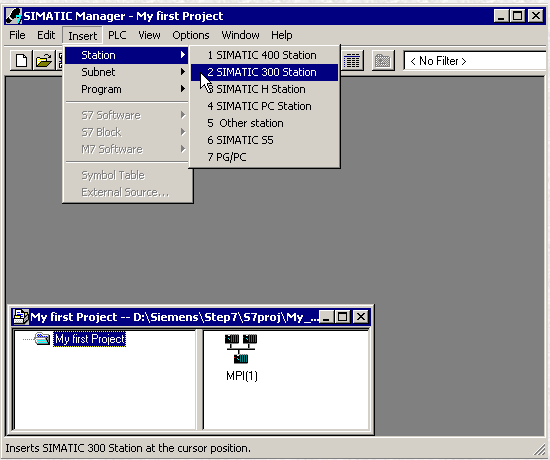Click the New Project toolbar icon
Image resolution: width=550 pixels, height=460 pixels.
tap(22, 61)
